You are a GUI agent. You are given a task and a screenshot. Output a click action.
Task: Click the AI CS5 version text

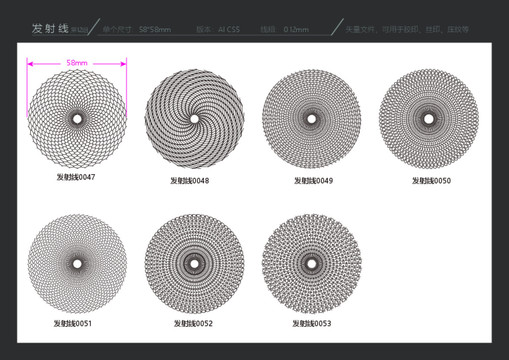(x=229, y=29)
